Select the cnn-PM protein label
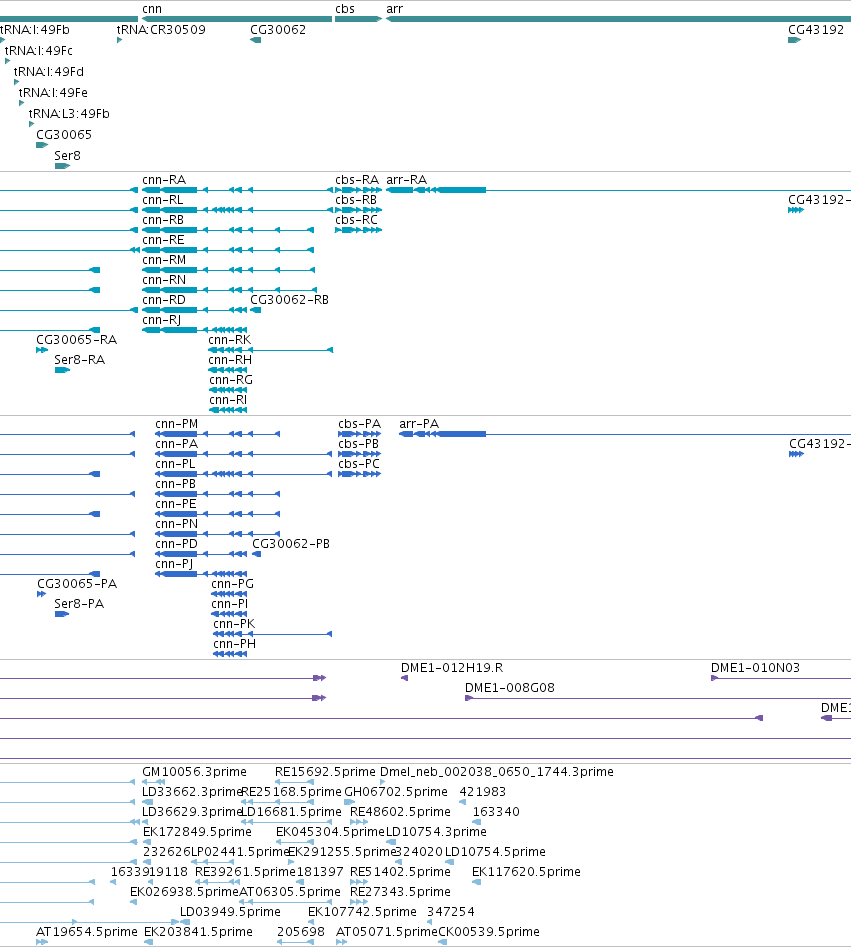Screen dimensions: 851x947 click(x=176, y=424)
